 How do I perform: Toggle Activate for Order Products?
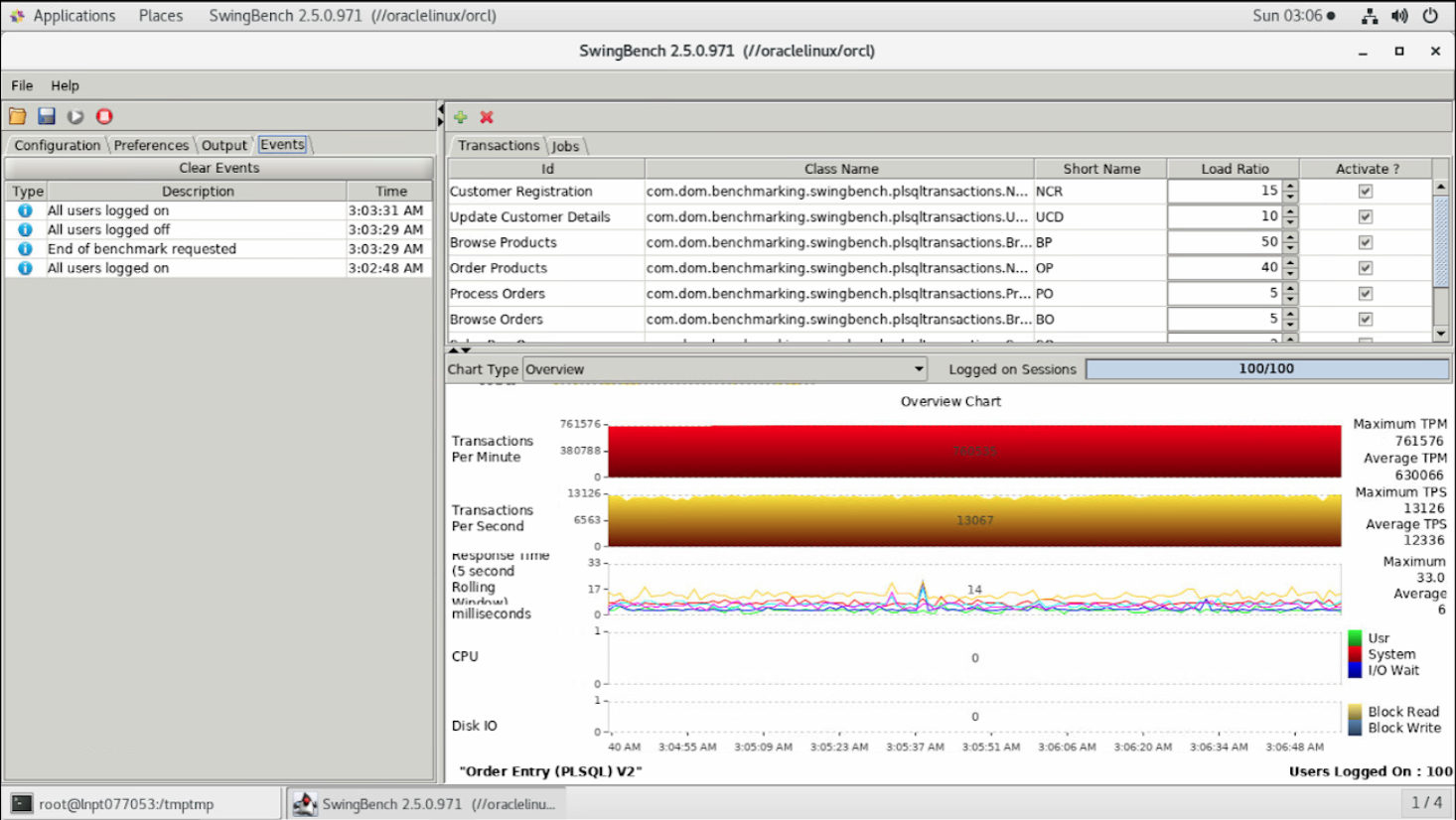(x=1366, y=268)
